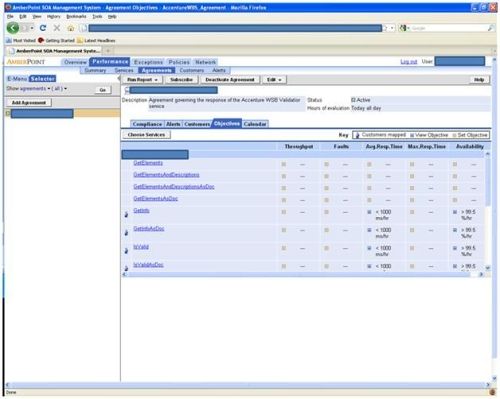
Task: Click the customer mapped icon beside IsValidAsDoc
Action: click(x=126, y=268)
